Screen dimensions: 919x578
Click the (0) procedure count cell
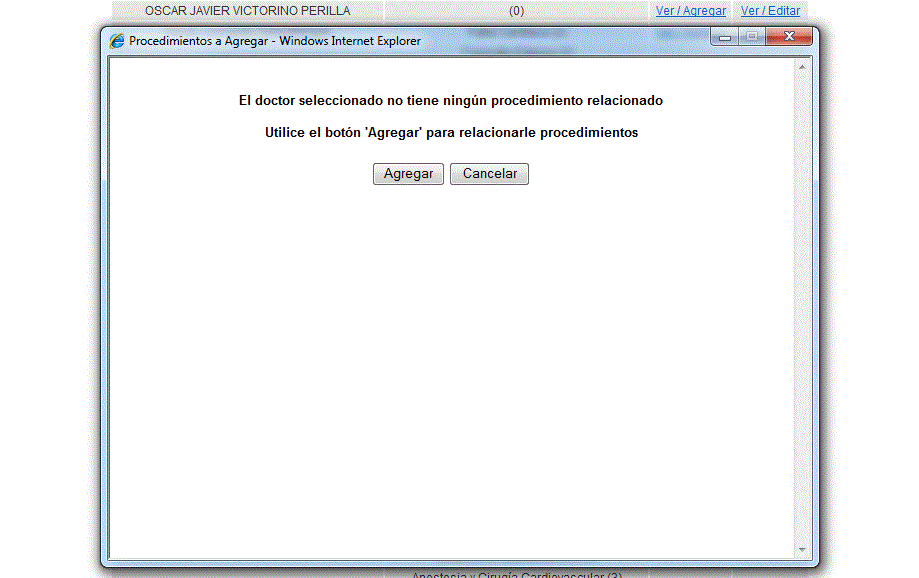(x=516, y=11)
